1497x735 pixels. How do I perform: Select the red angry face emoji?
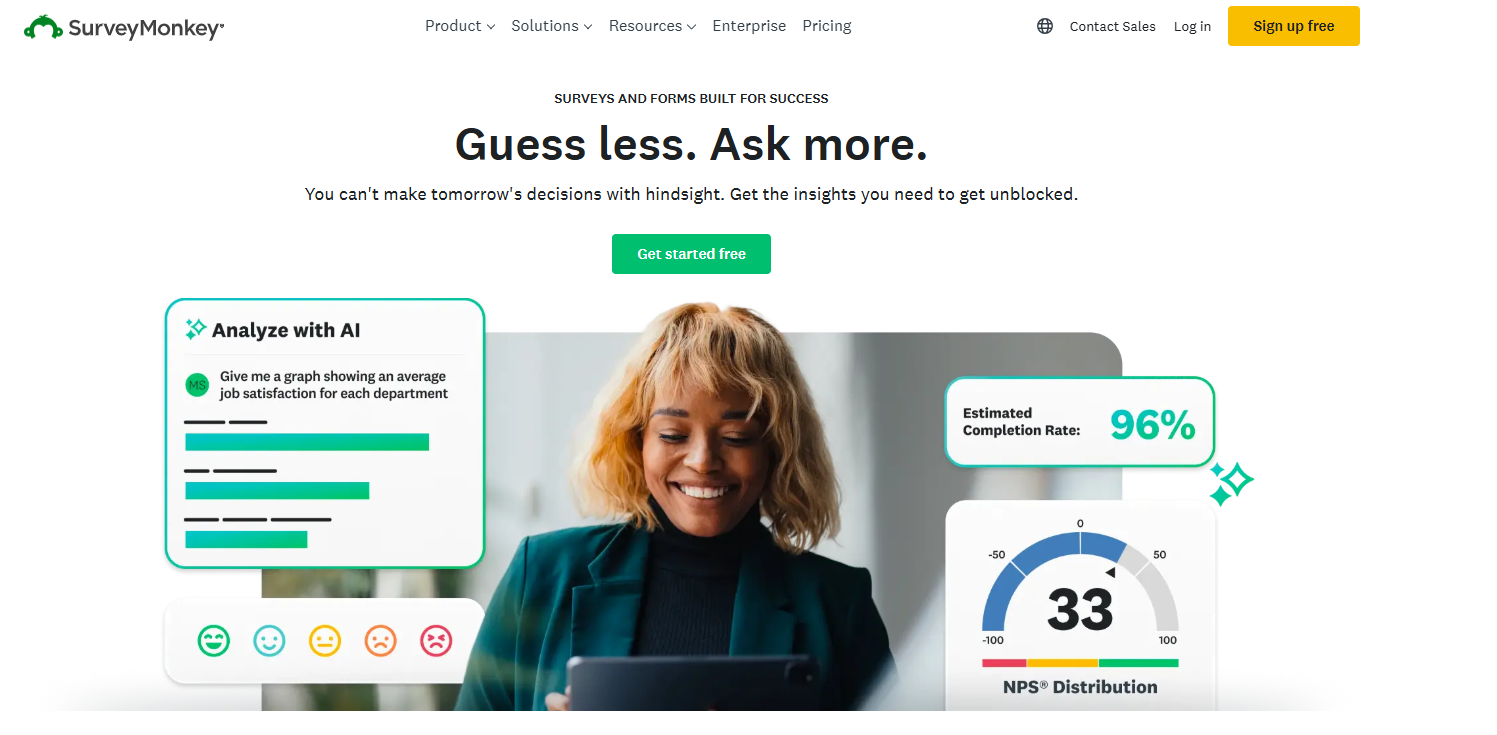pyautogui.click(x=436, y=640)
